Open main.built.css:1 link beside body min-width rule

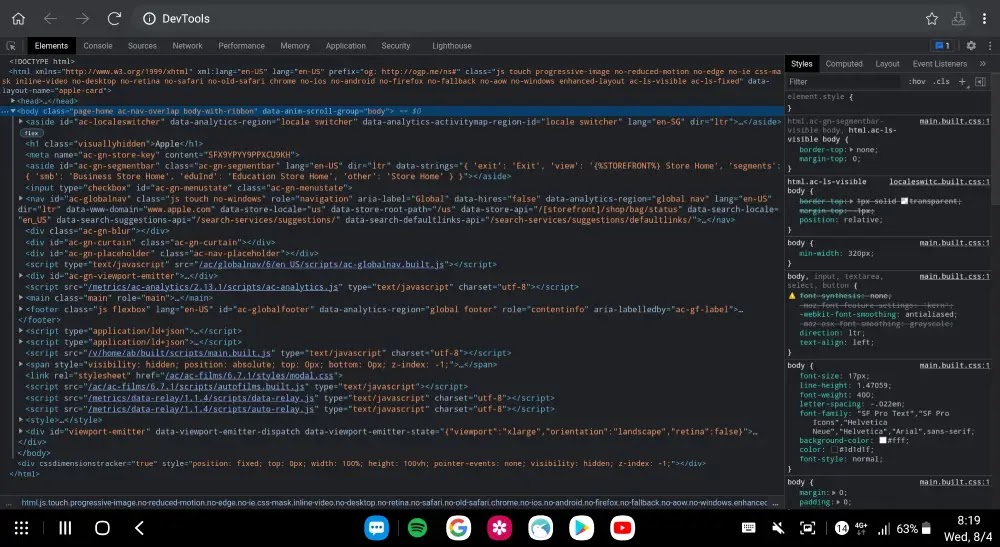point(954,243)
